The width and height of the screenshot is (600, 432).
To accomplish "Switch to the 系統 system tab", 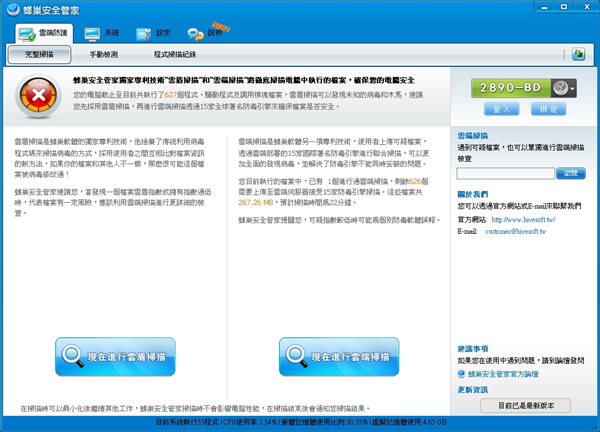I will point(102,34).
